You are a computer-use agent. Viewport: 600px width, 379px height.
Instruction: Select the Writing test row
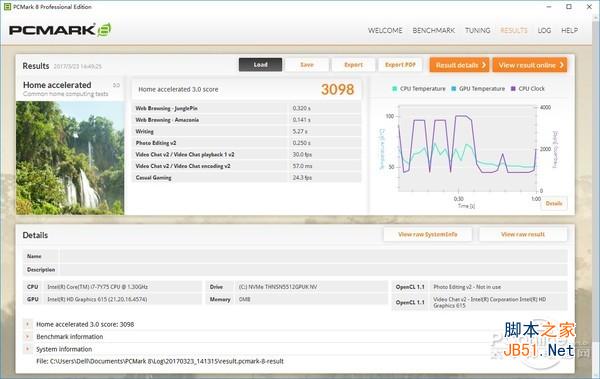point(246,131)
